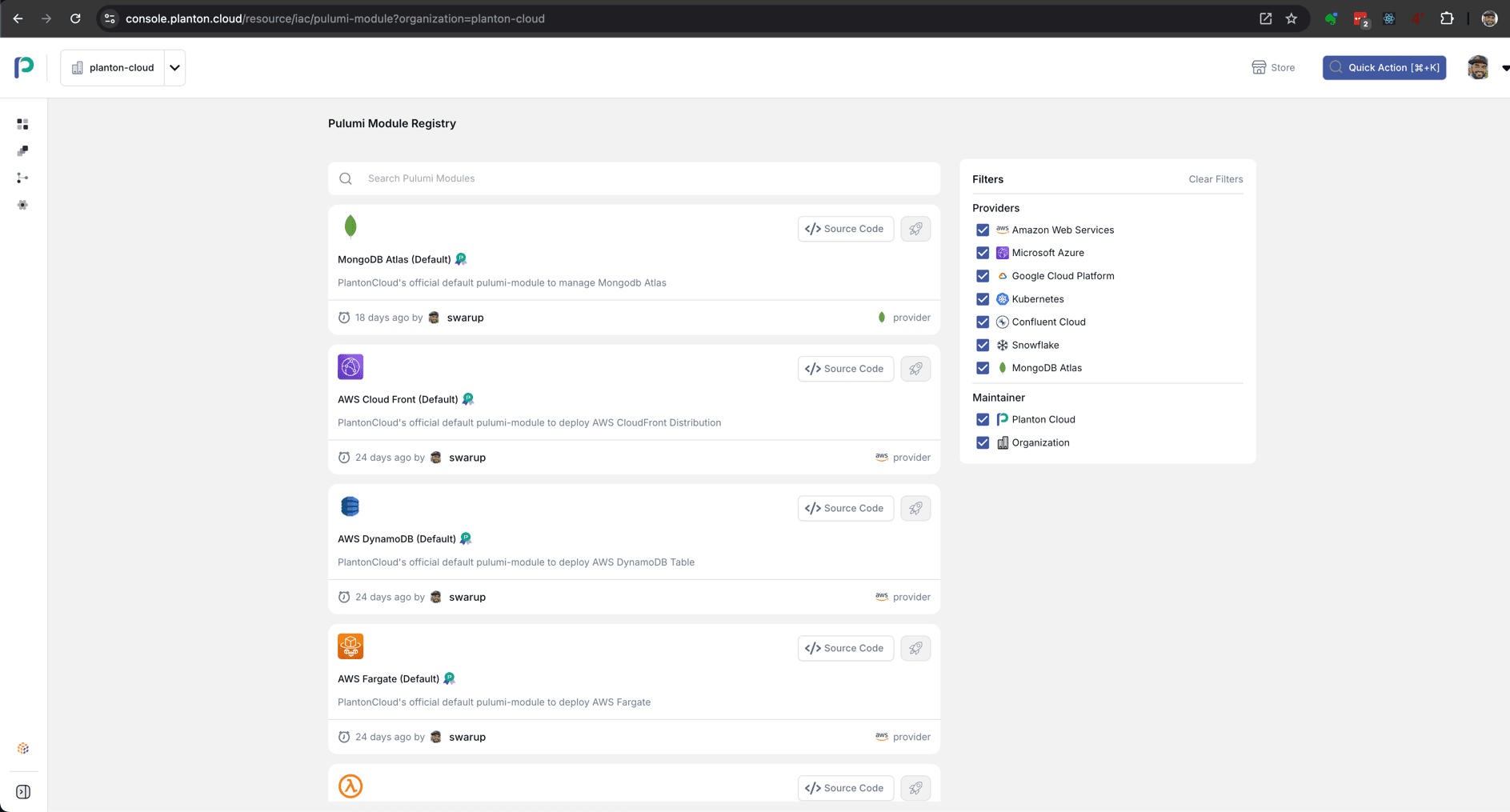Expand the sidebar panel toggle icon
The image size is (1510, 812).
point(23,792)
